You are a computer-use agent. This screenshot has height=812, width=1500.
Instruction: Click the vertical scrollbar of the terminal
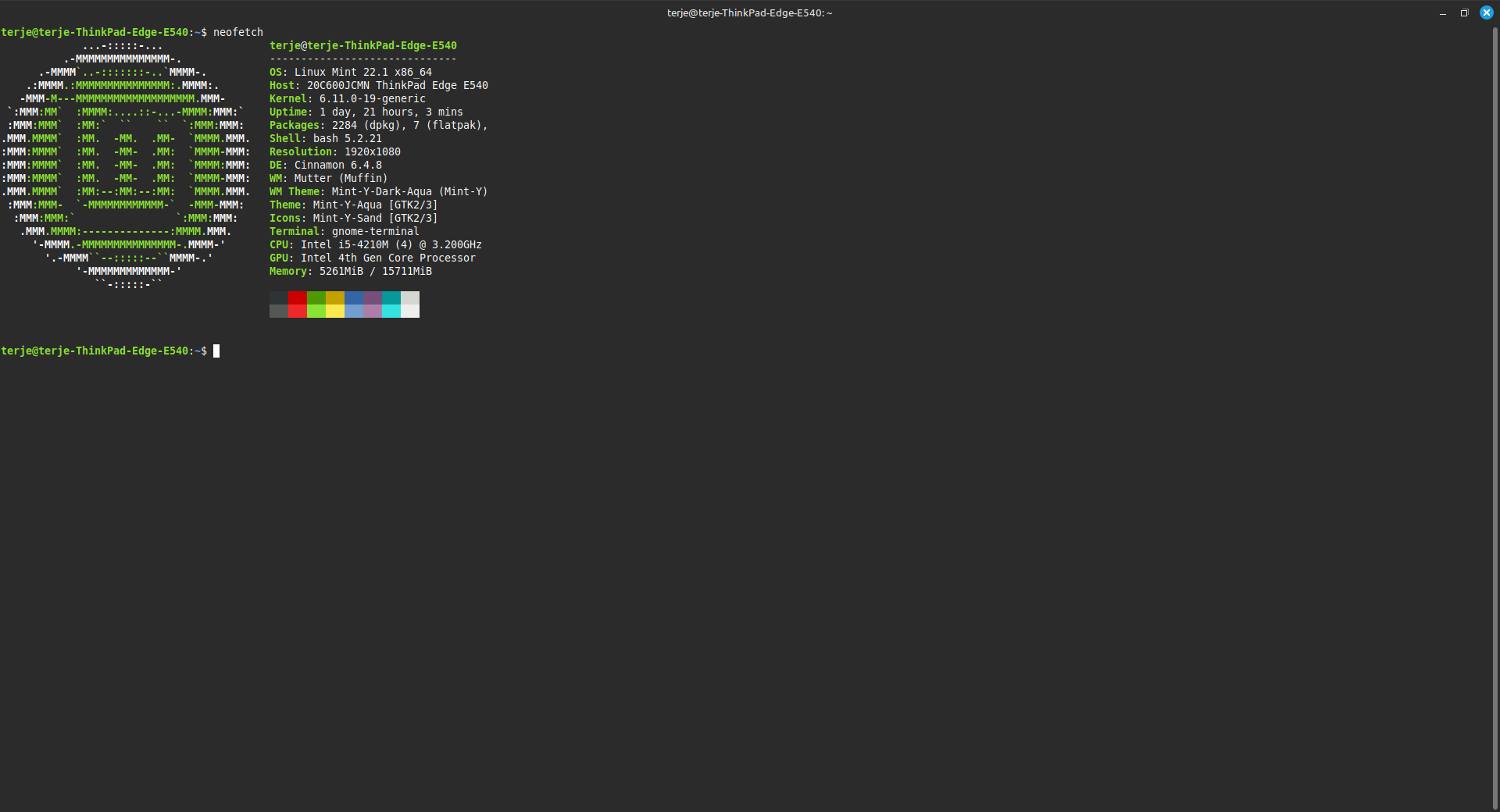tap(1495, 418)
